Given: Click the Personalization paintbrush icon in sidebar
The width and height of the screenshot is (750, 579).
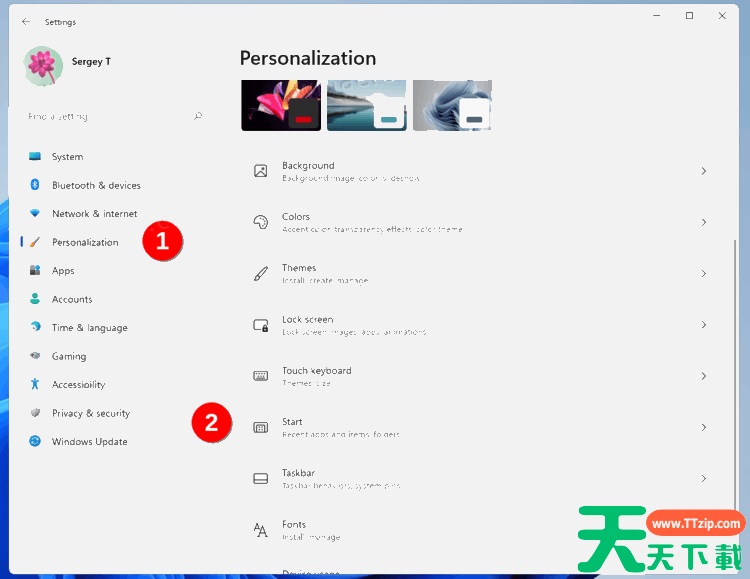Looking at the screenshot, I should [x=35, y=242].
